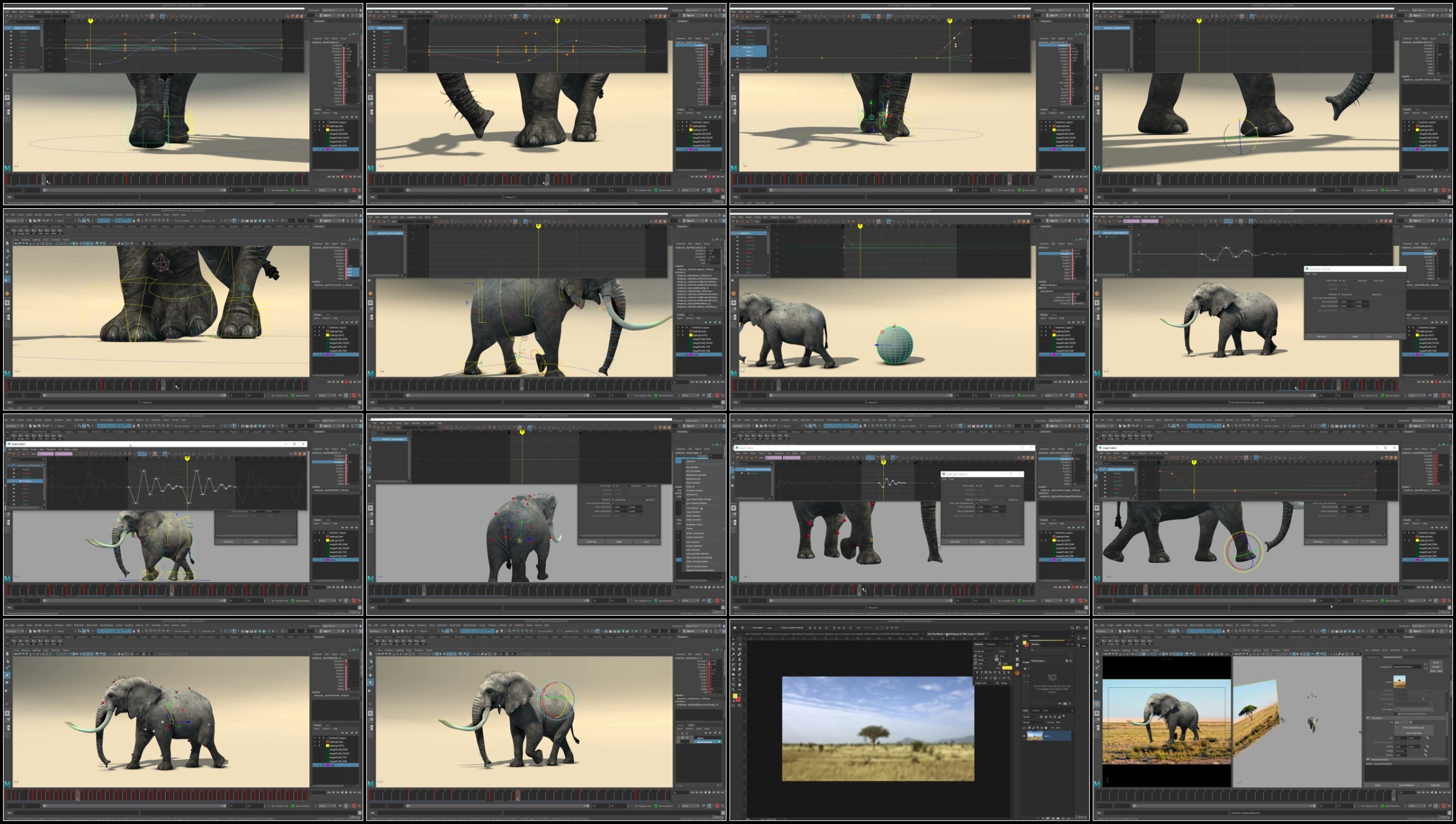Open View by type dropdown in Photoshop Libraries
Image resolution: width=1456 pixels, height=824 pixels.
1038,661
